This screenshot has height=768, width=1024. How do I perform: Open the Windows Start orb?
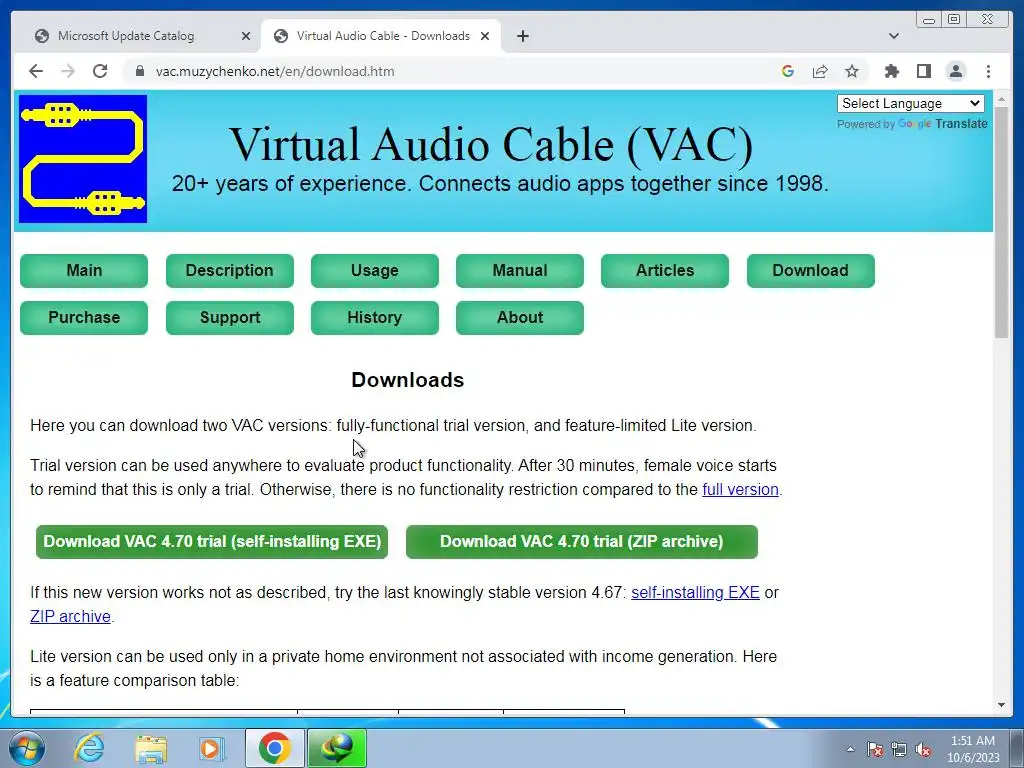pos(26,748)
